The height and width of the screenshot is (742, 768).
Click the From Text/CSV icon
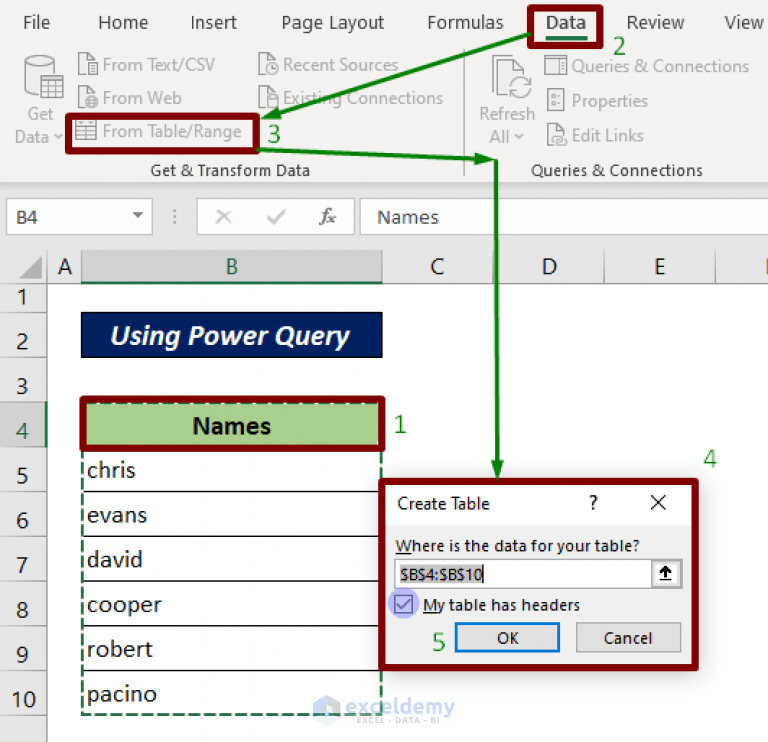point(88,64)
